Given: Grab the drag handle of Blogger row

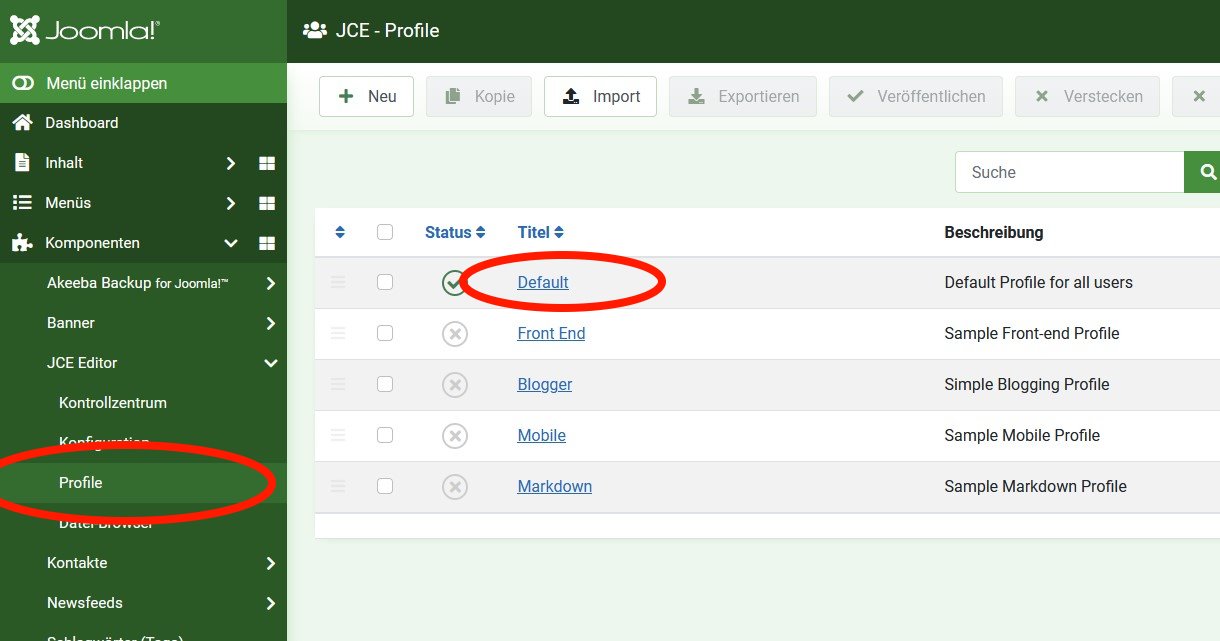Looking at the screenshot, I should (338, 384).
